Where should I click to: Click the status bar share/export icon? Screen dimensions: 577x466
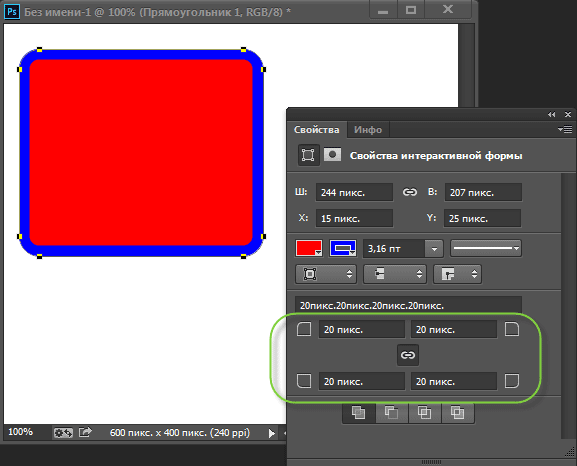pos(85,432)
